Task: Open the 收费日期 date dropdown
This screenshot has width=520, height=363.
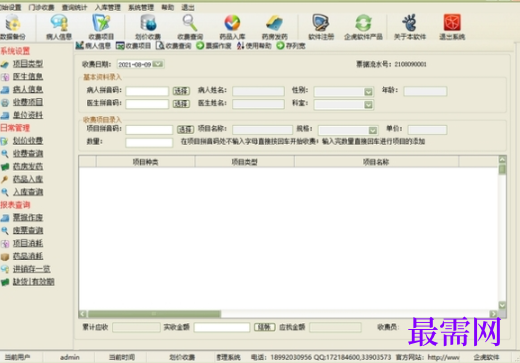Action: click(x=158, y=64)
